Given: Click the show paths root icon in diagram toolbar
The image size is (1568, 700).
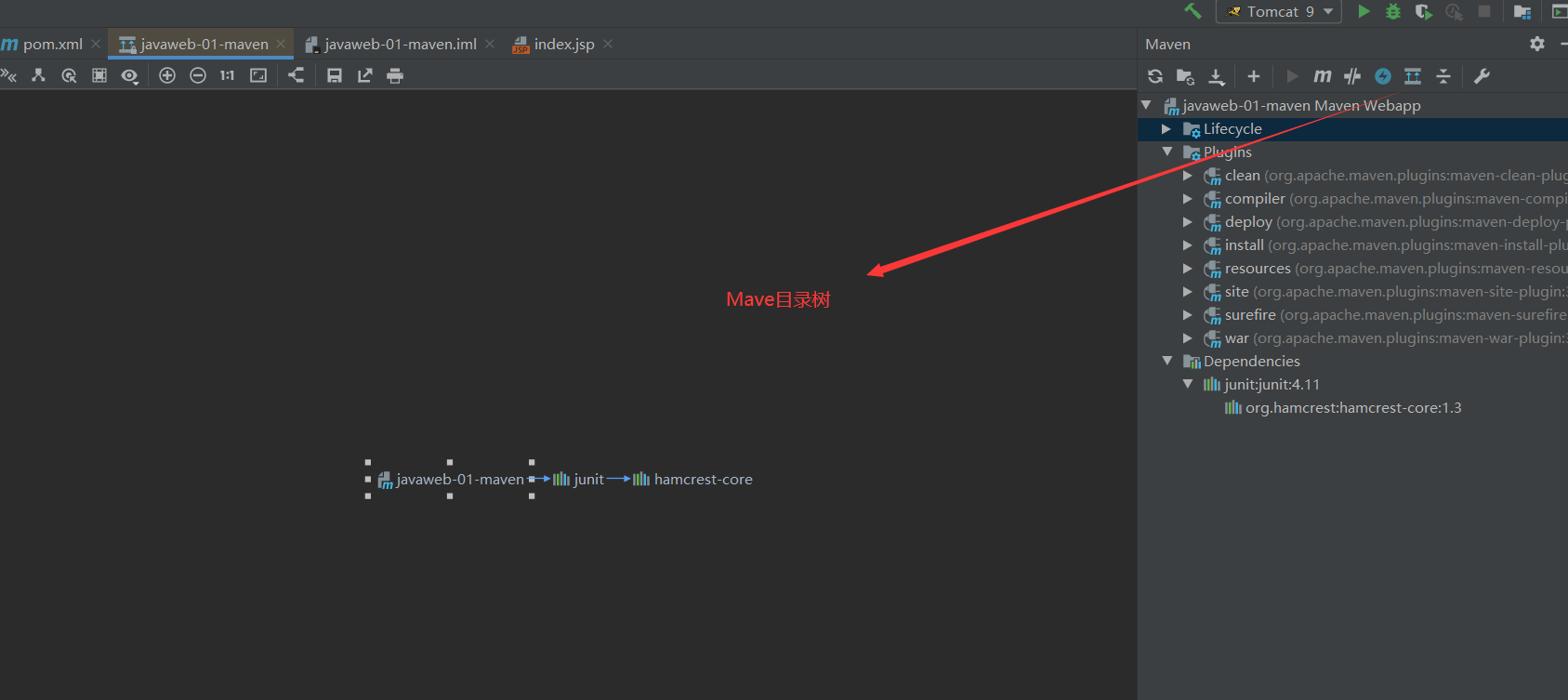Looking at the screenshot, I should (x=38, y=75).
